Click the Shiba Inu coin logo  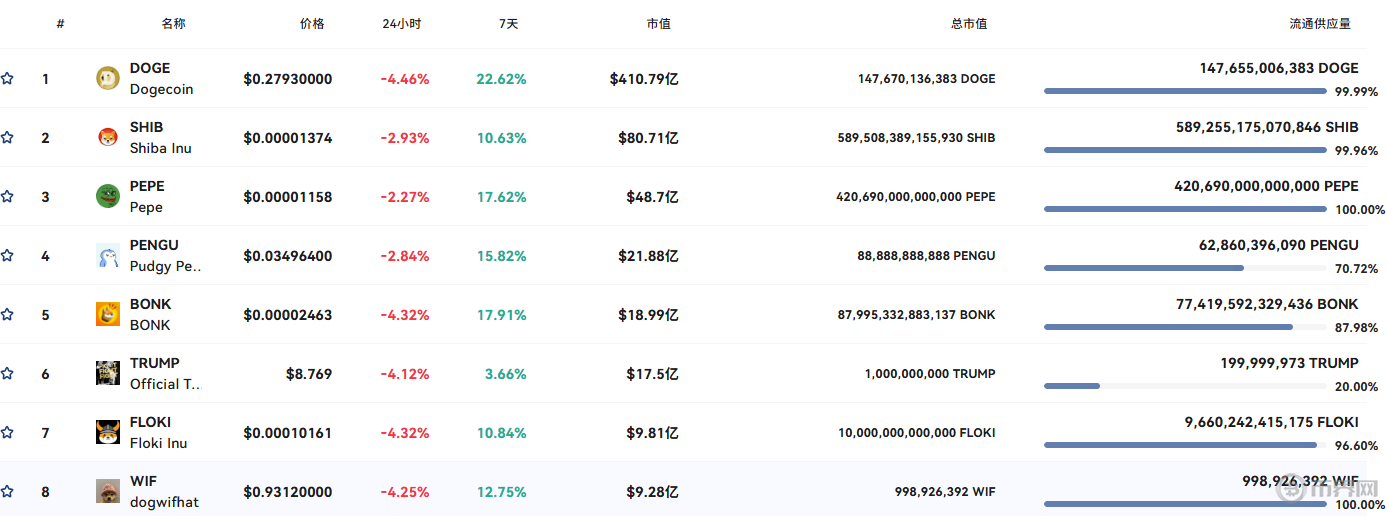[107, 137]
